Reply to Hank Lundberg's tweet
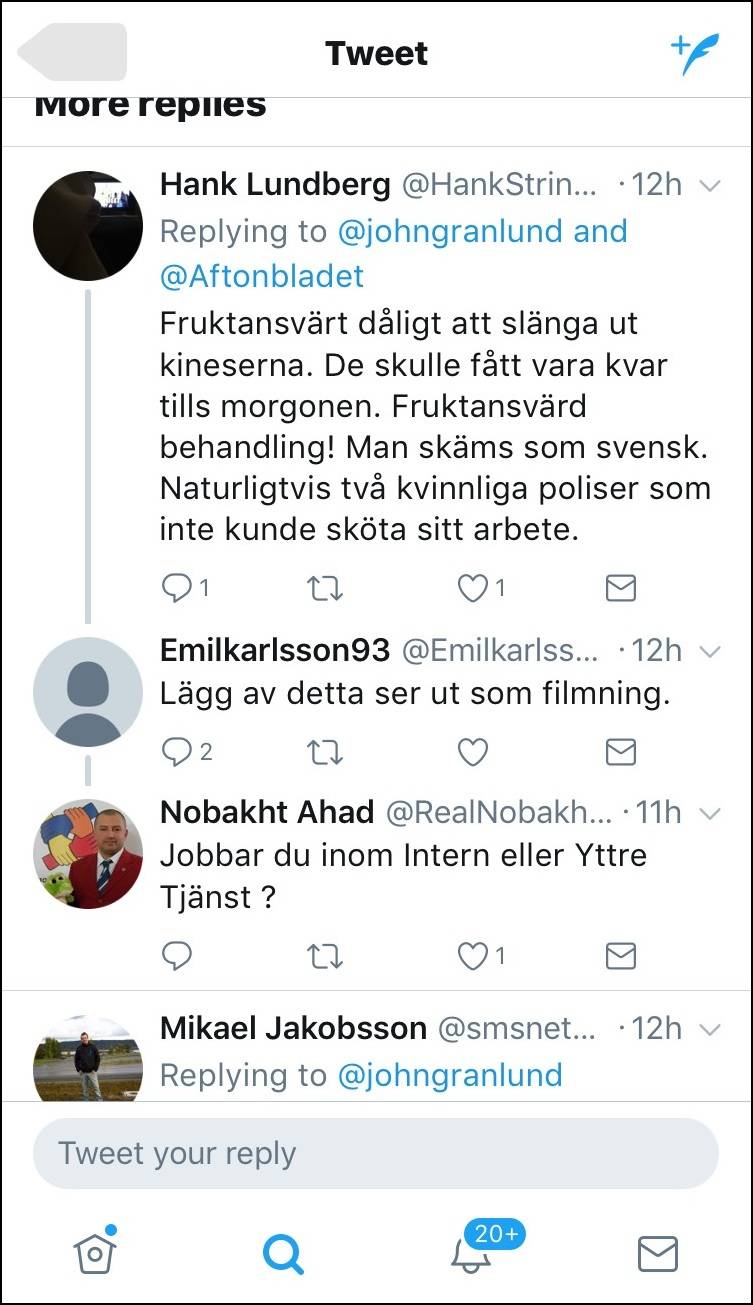The width and height of the screenshot is (753, 1305). (x=176, y=589)
